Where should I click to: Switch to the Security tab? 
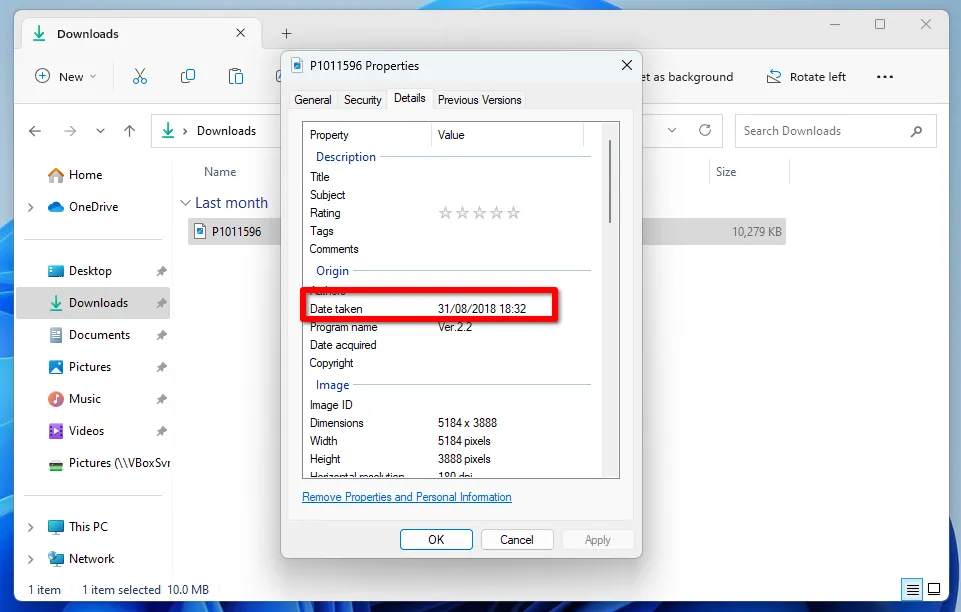[362, 99]
